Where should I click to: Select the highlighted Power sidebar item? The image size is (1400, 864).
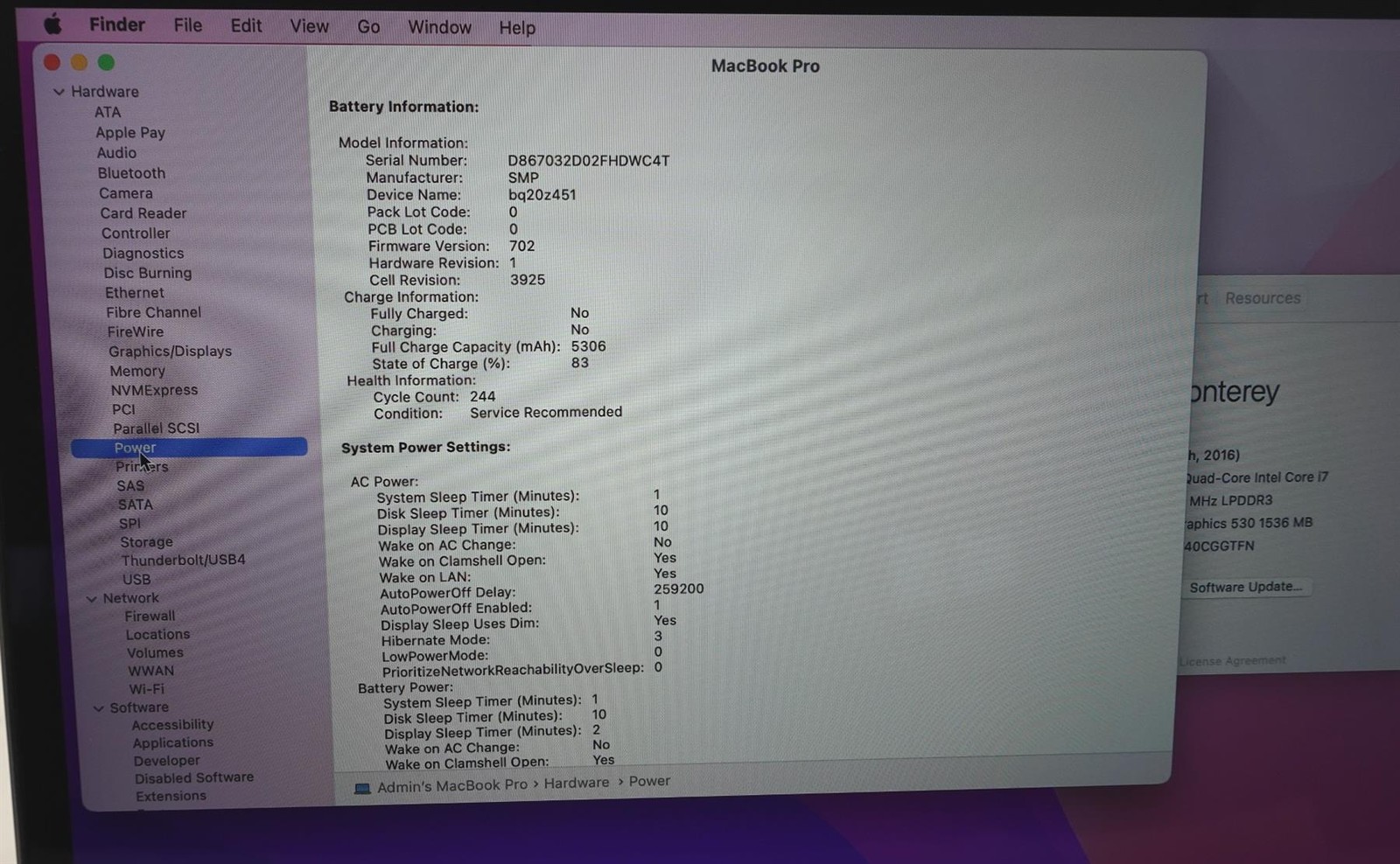[189, 448]
